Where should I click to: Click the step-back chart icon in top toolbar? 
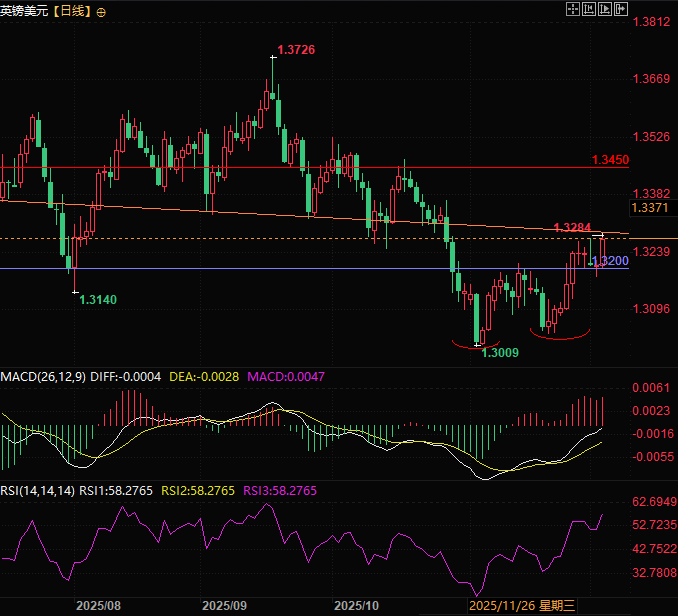[589, 9]
